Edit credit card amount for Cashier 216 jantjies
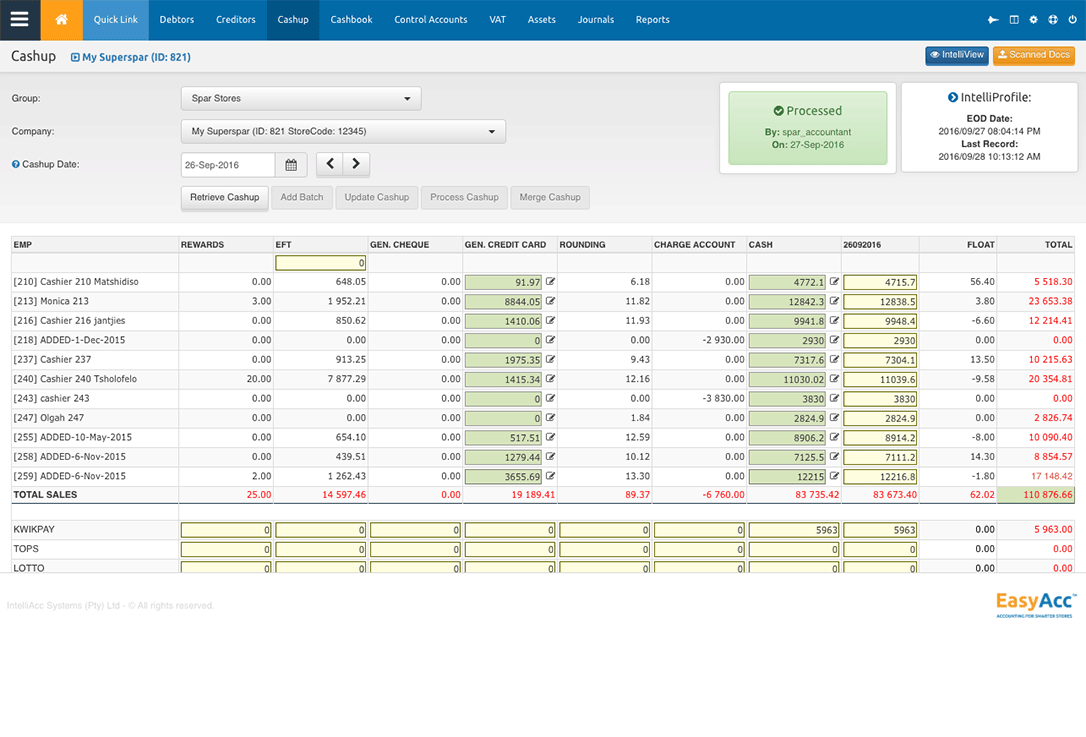 click(x=551, y=320)
